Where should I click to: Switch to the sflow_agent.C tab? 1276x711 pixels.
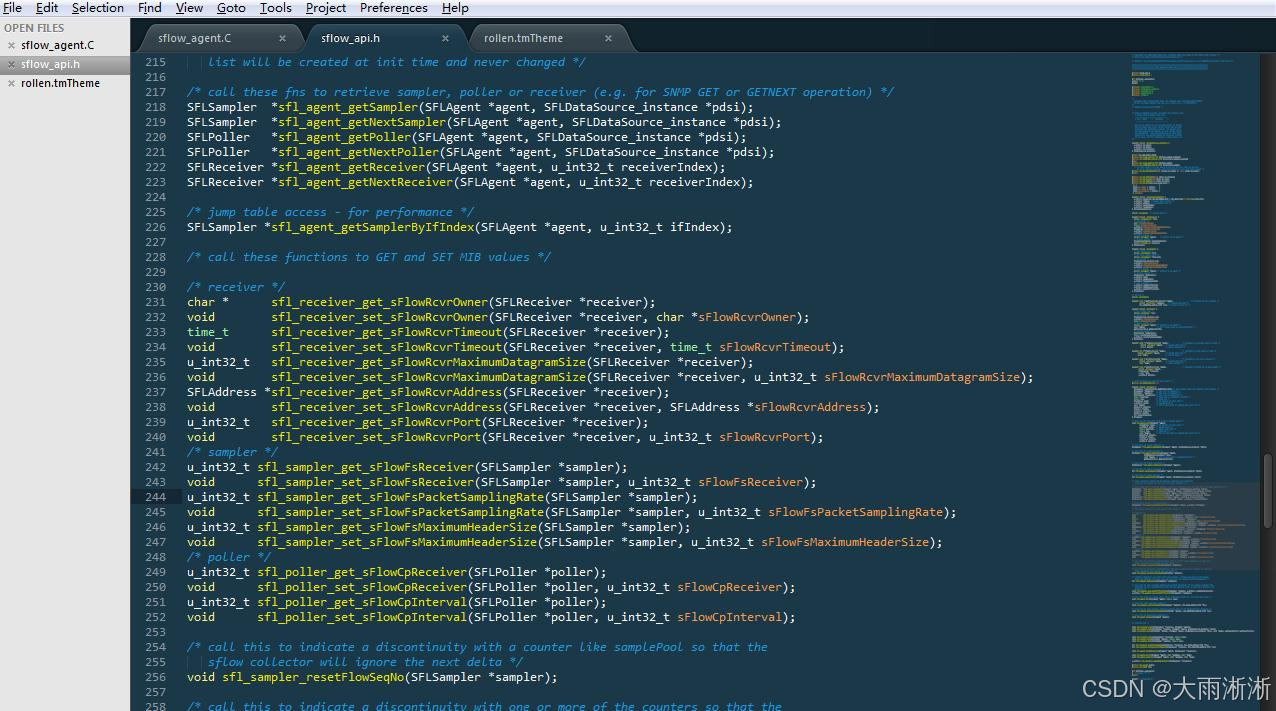(195, 37)
